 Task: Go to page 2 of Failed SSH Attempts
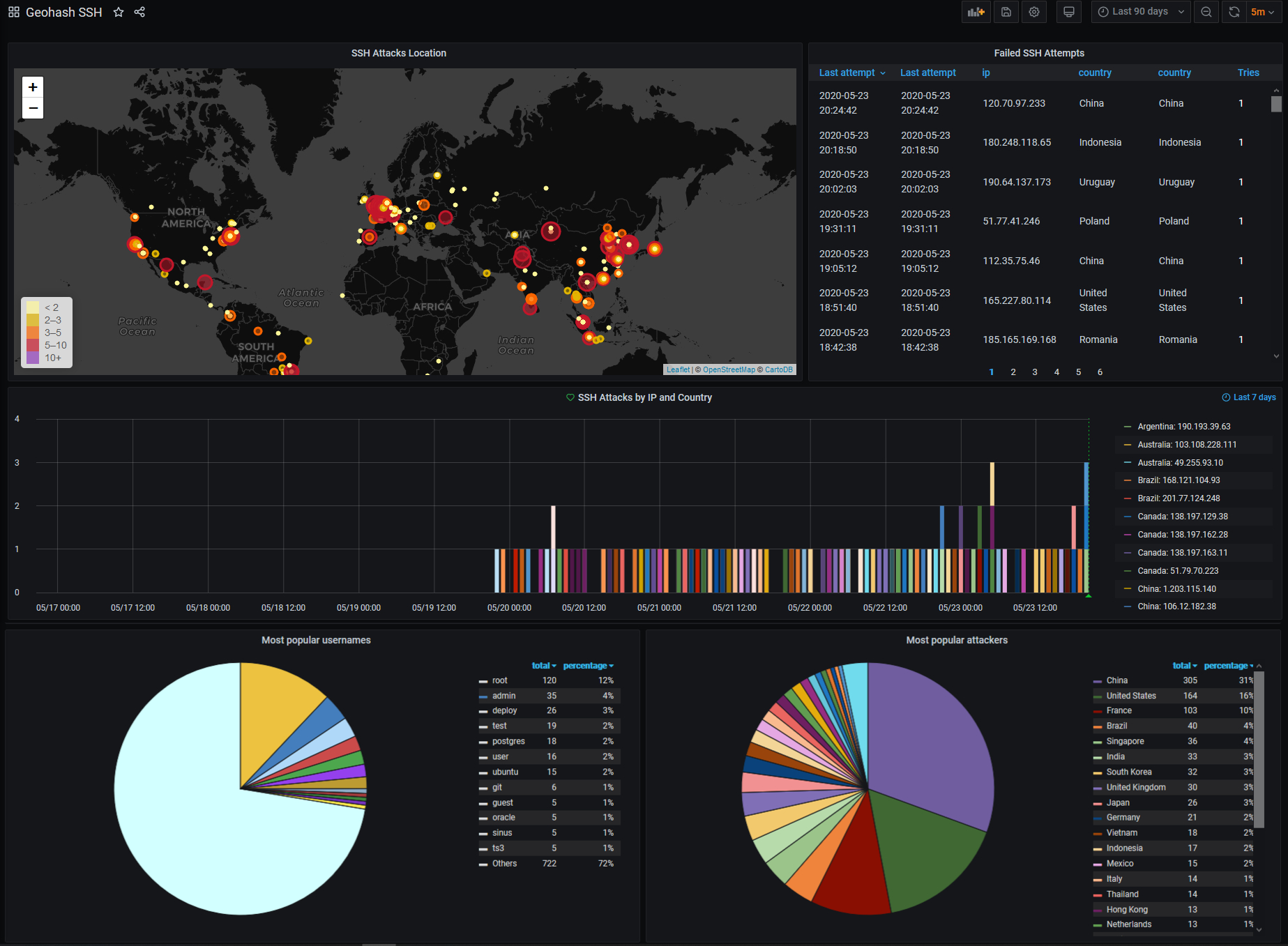(1013, 372)
